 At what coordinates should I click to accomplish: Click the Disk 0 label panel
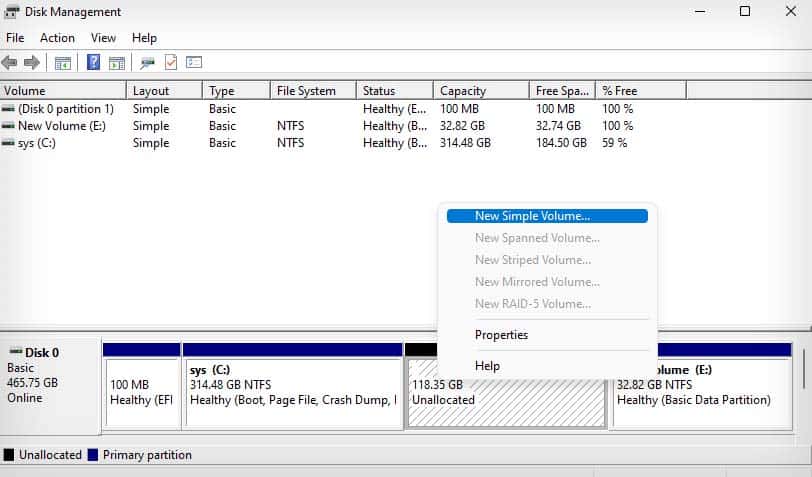pyautogui.click(x=50, y=386)
